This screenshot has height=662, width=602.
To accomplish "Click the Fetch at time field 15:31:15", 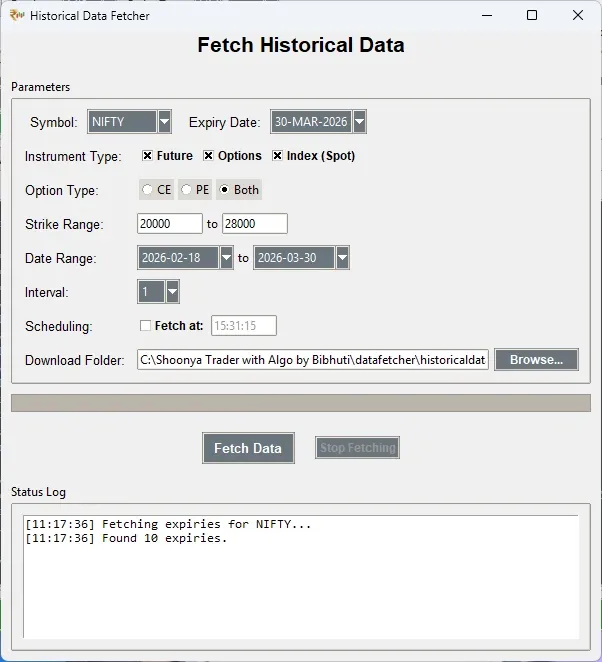I will coord(244,326).
